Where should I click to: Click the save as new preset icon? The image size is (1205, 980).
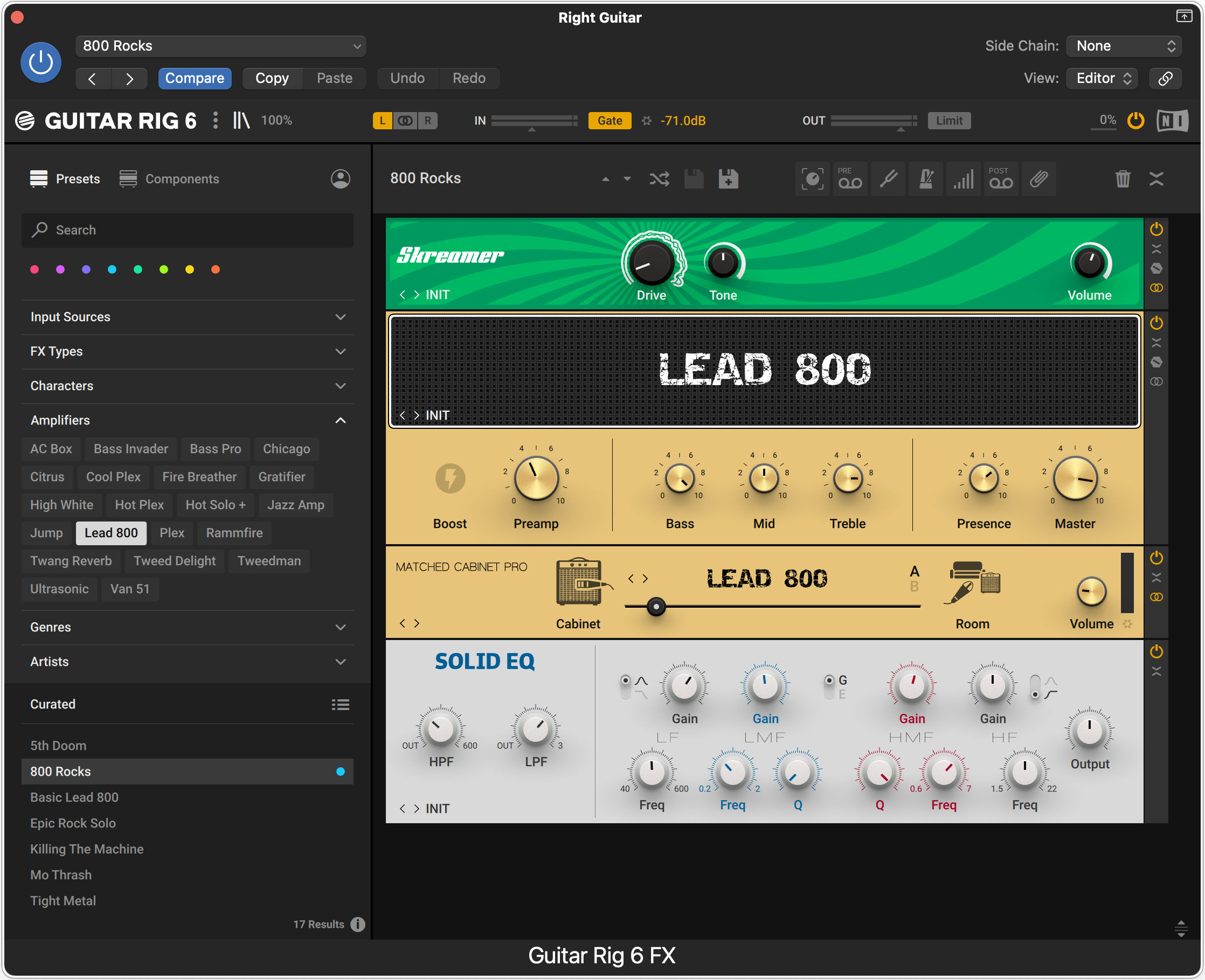click(x=729, y=179)
